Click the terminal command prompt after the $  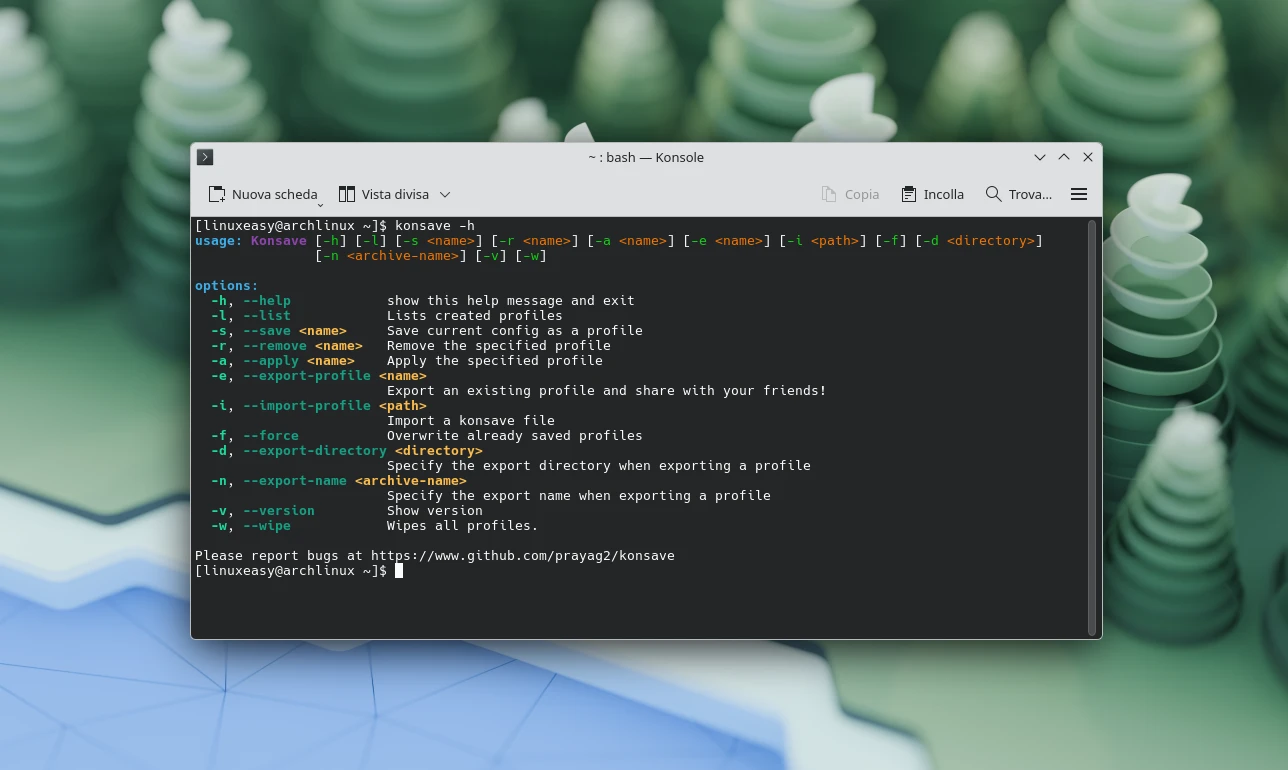click(400, 570)
